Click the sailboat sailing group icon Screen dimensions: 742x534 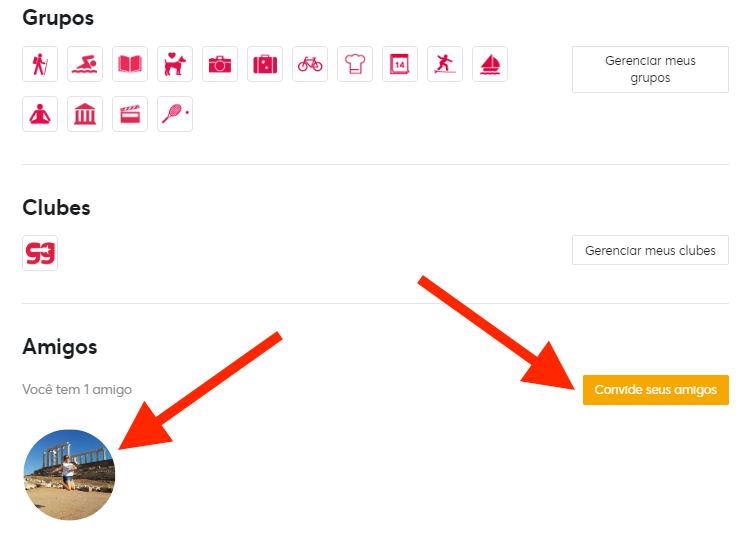(490, 64)
